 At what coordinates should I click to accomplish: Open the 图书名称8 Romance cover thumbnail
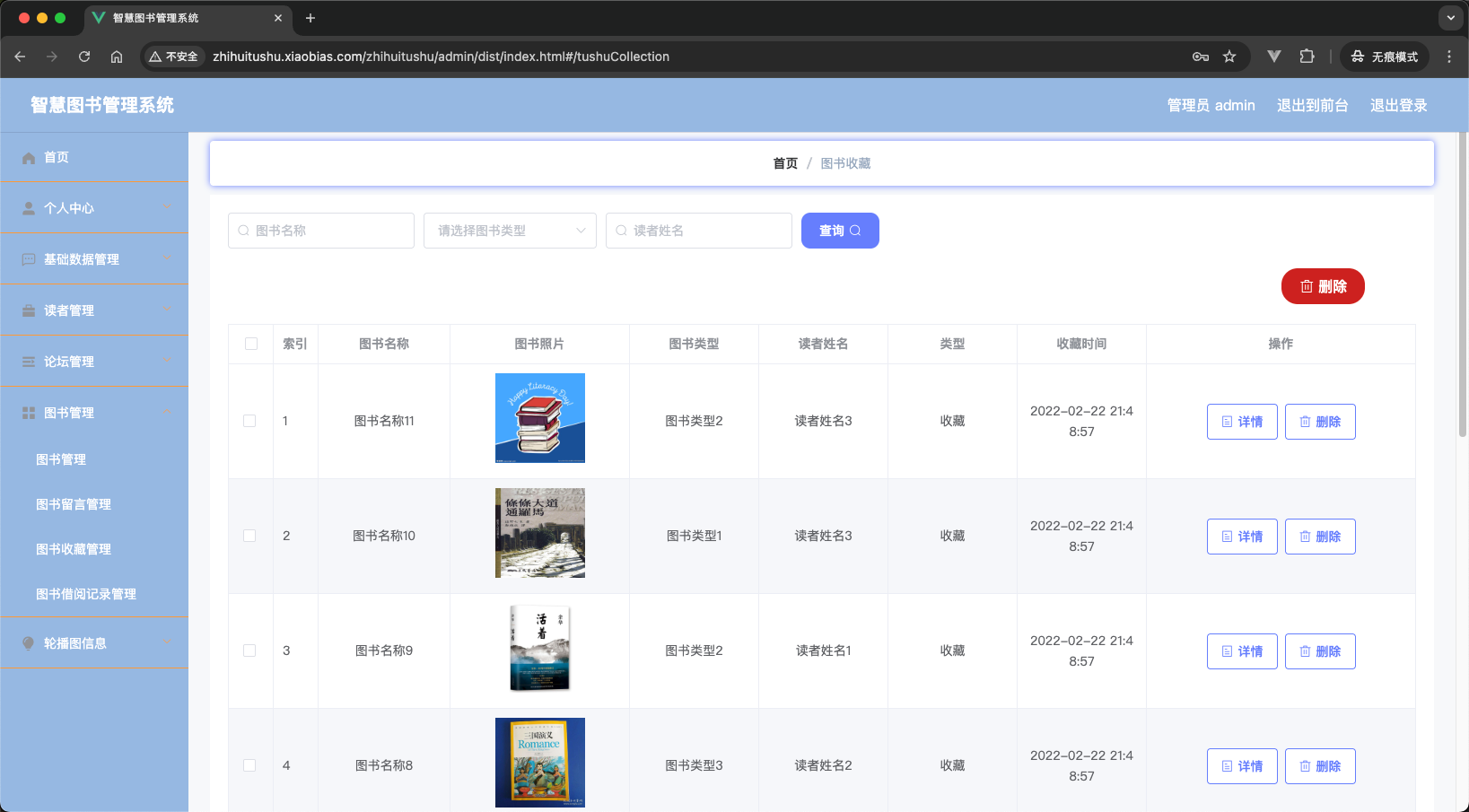540,763
